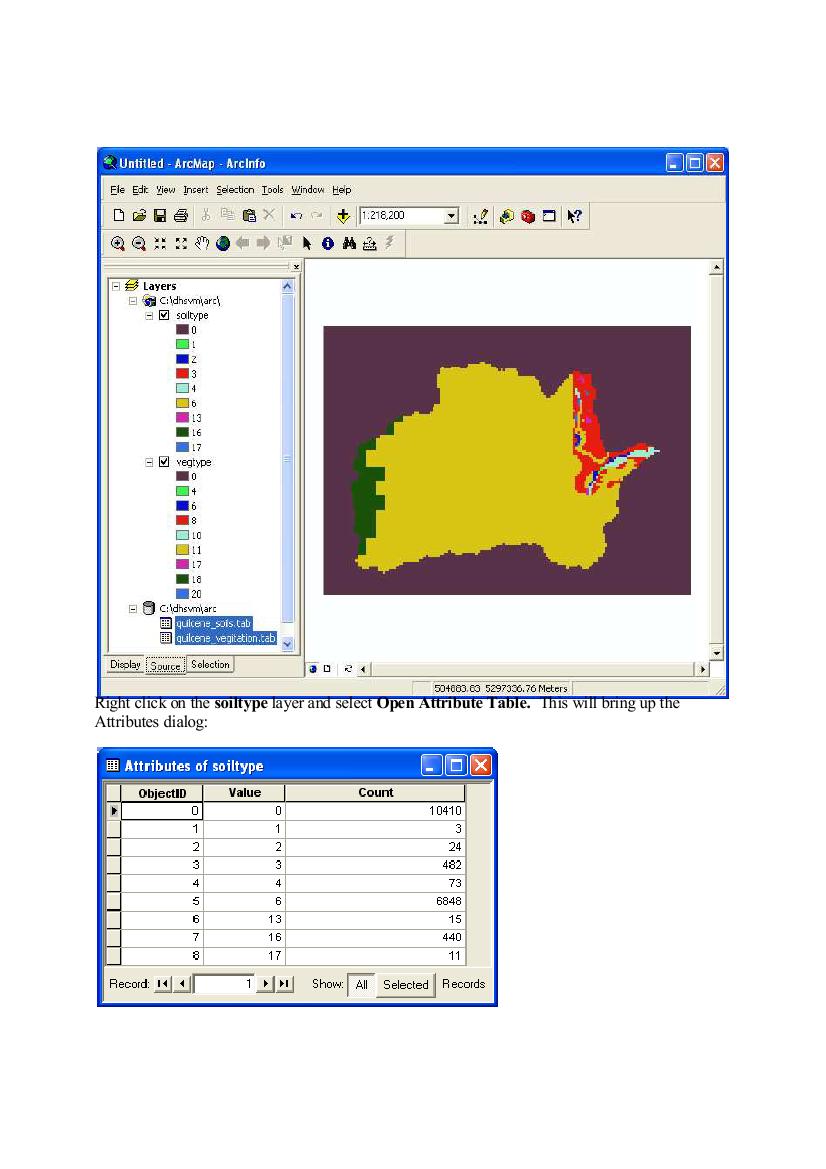Viewport: 826px width, 1169px height.
Task: Show Selected records in attribute table
Action: tap(406, 984)
